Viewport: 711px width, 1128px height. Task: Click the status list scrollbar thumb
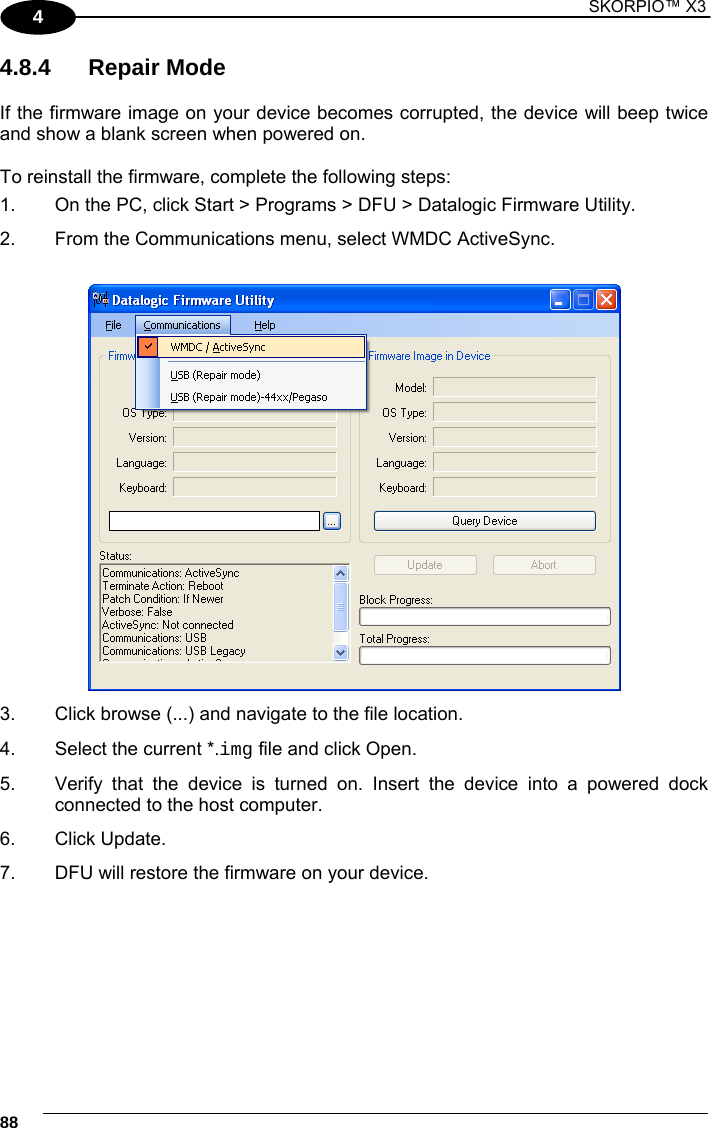pyautogui.click(x=341, y=607)
